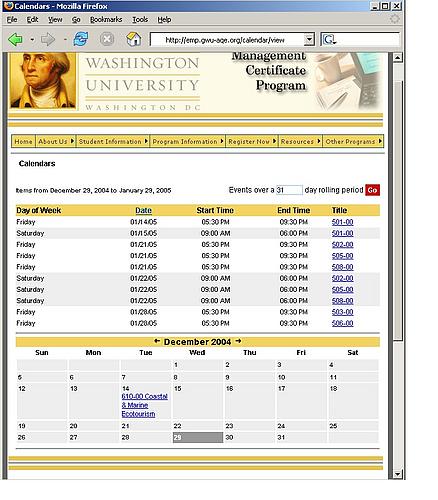Click the highlighted December 29 calendar cell
This screenshot has height=500, width=438.
(198, 437)
